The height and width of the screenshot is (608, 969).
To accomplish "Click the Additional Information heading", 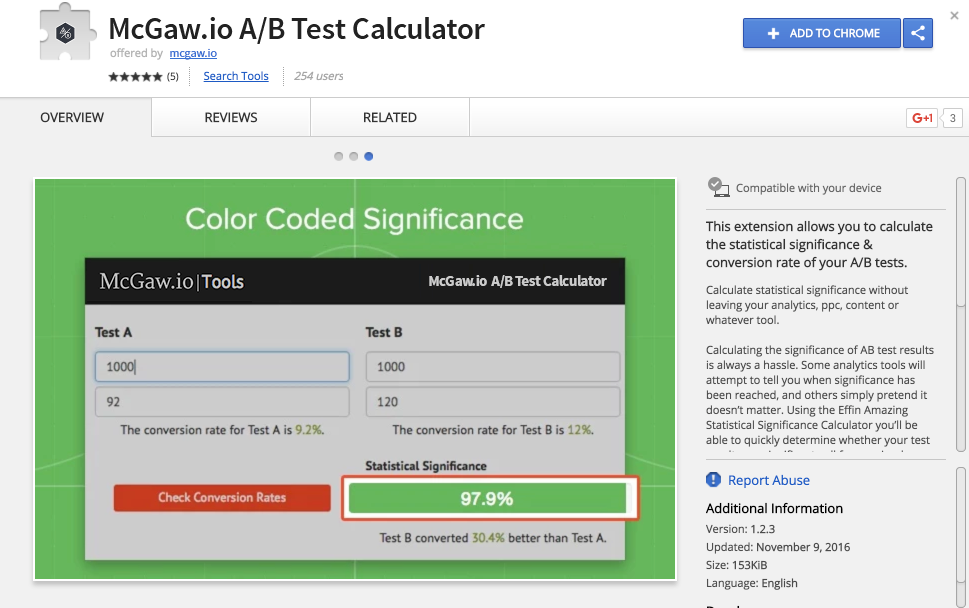I will 774,508.
